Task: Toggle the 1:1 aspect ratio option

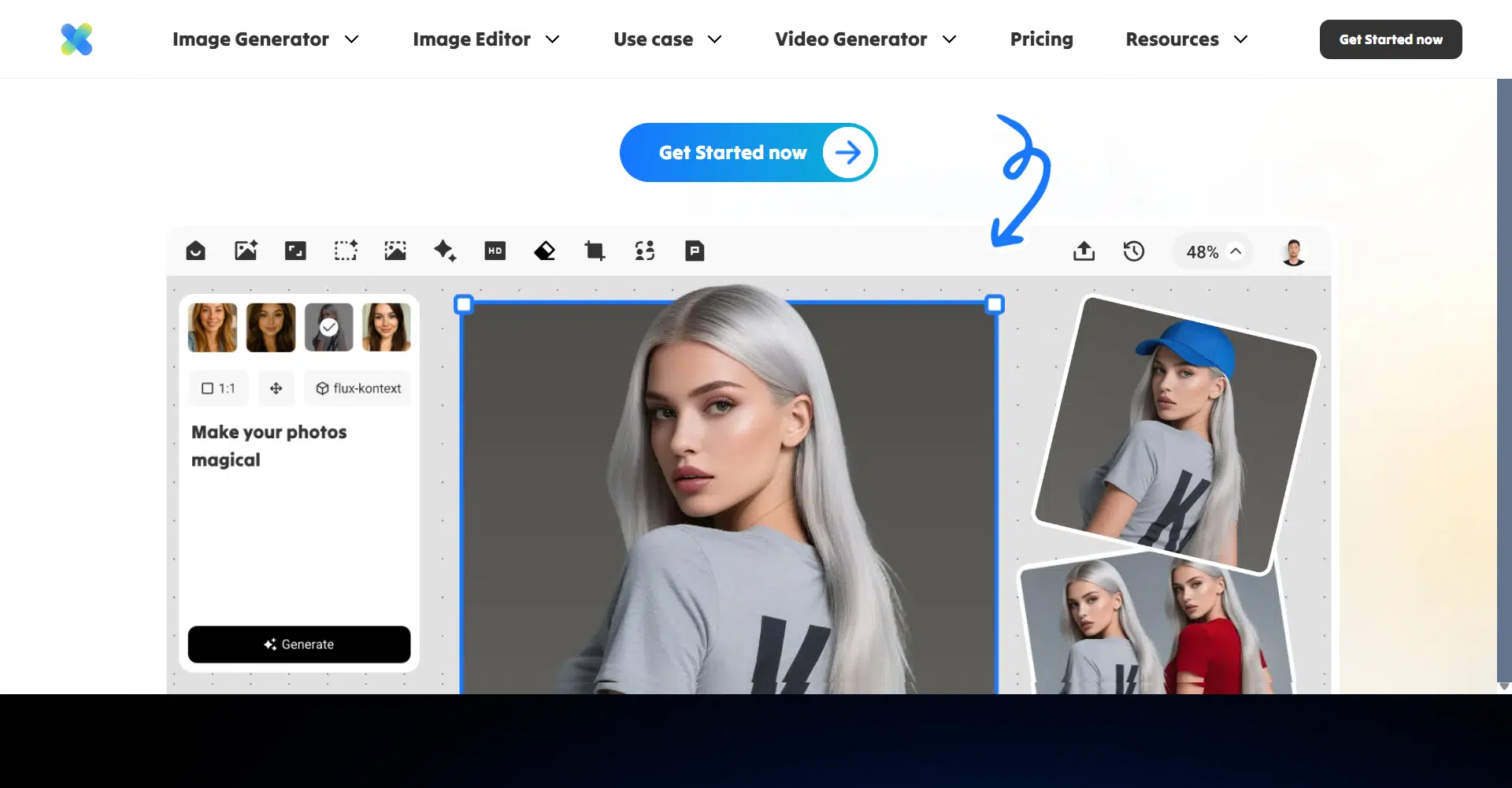Action: (218, 388)
